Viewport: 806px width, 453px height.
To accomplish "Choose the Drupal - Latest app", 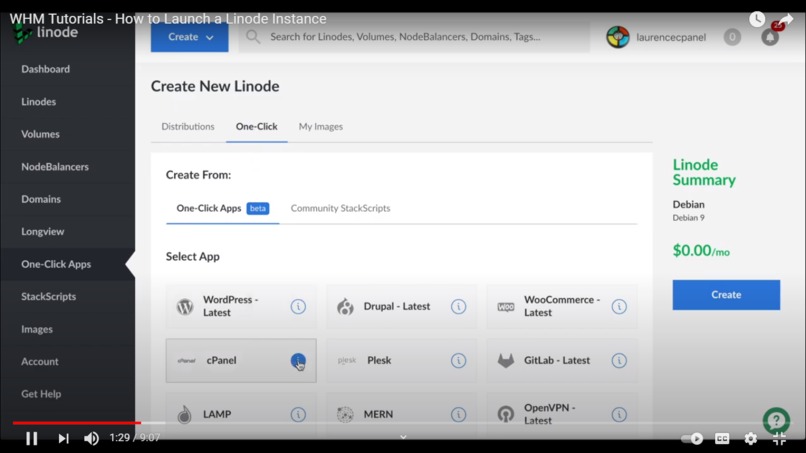I will coord(401,306).
